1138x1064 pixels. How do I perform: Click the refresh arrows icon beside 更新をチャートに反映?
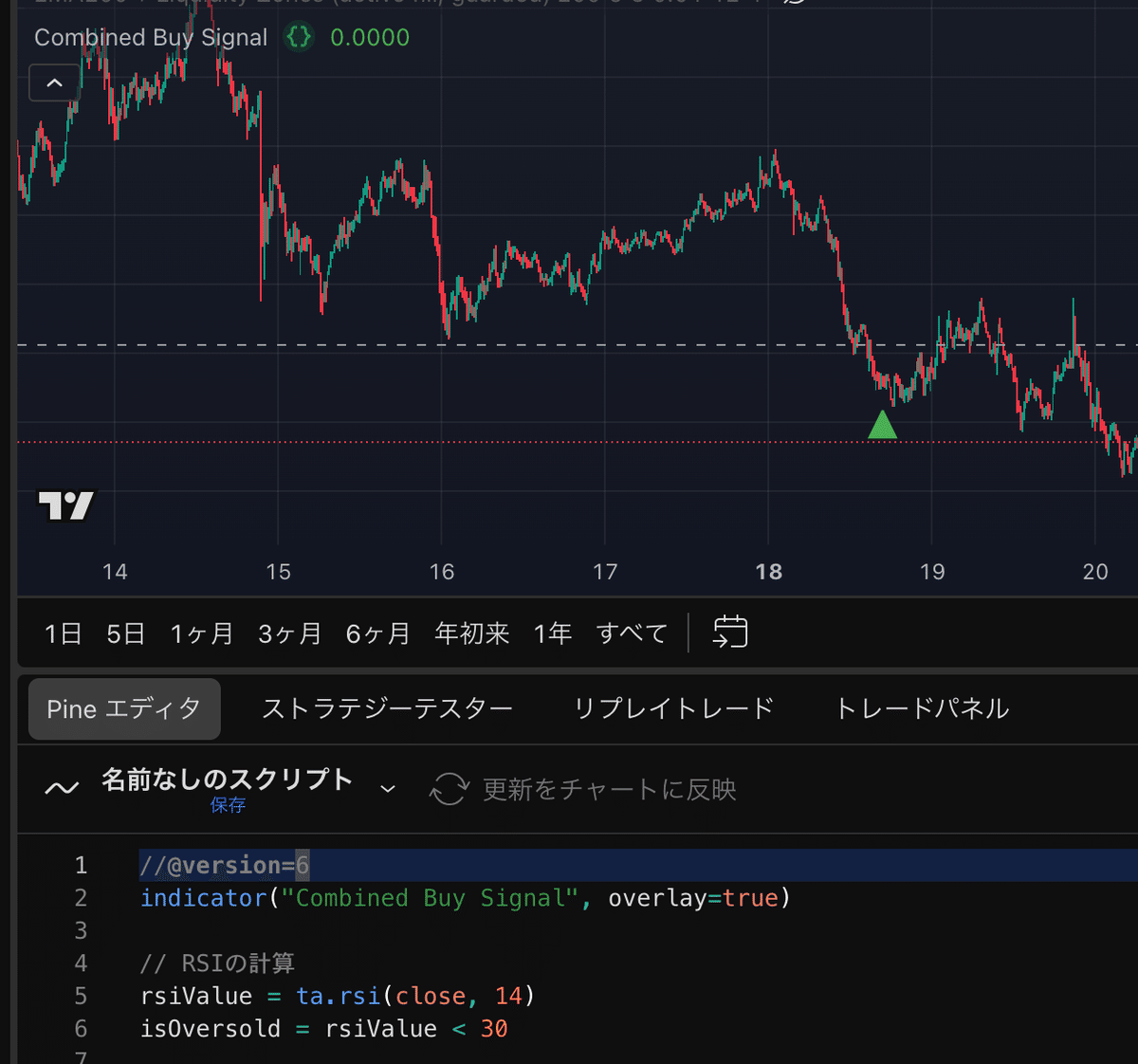pyautogui.click(x=450, y=789)
